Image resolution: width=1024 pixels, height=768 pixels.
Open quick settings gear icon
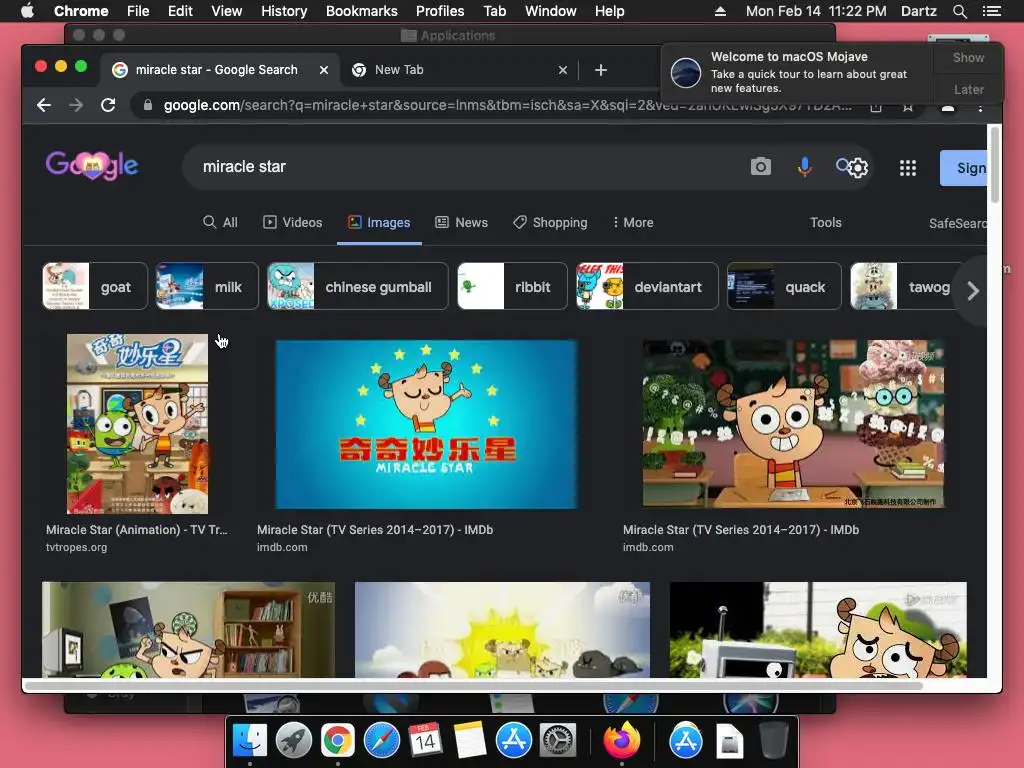[857, 168]
